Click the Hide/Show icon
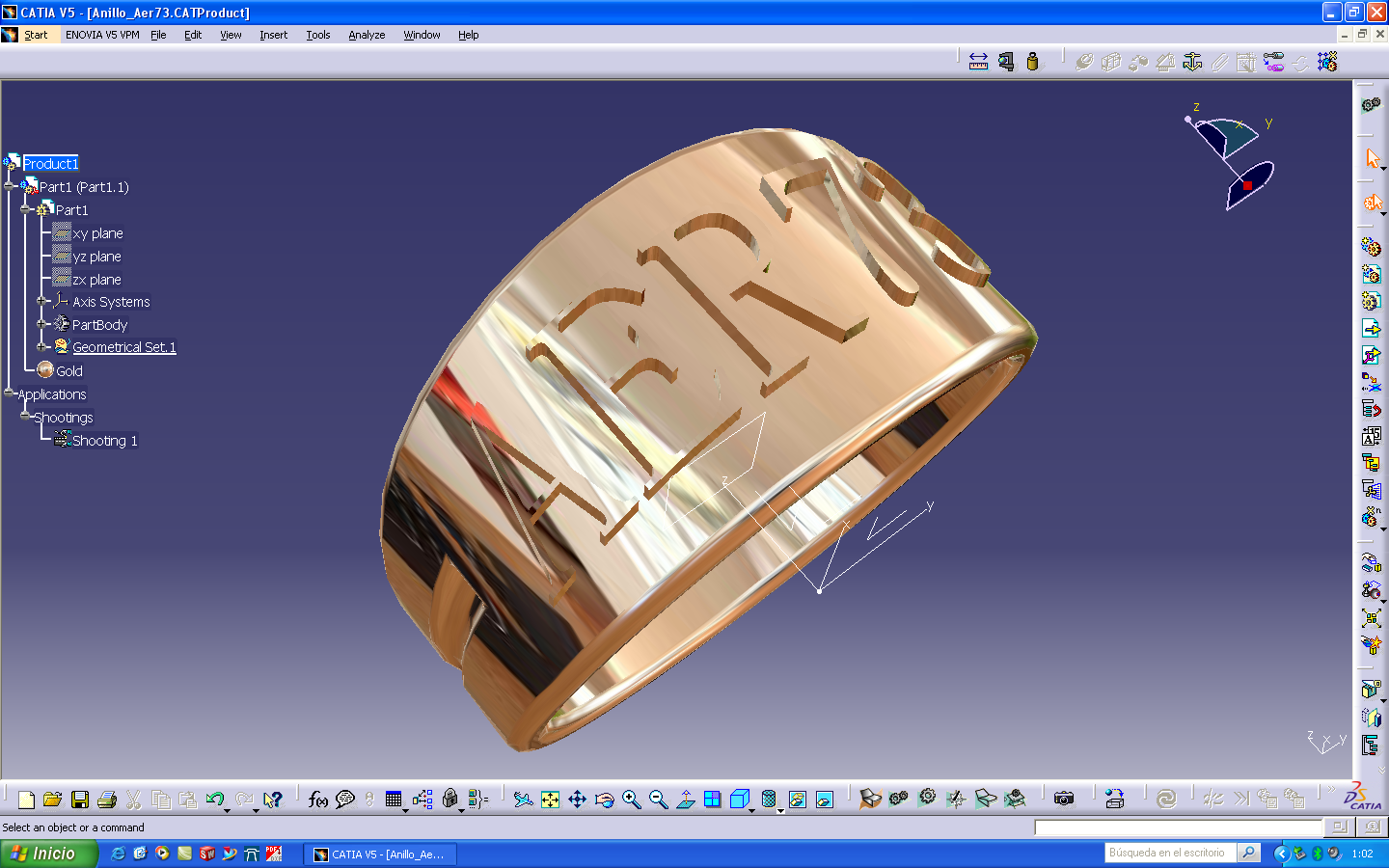The height and width of the screenshot is (868, 1389). (797, 800)
